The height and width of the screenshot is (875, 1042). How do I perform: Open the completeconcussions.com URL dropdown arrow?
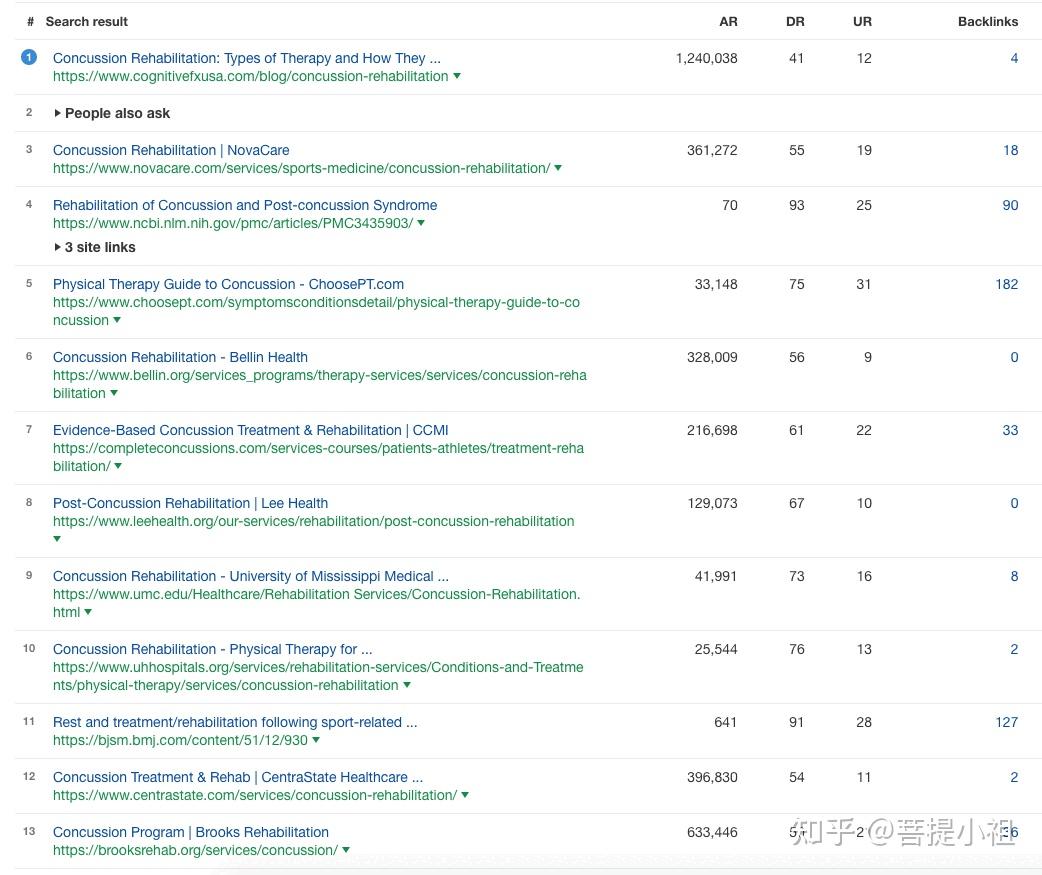[x=118, y=466]
